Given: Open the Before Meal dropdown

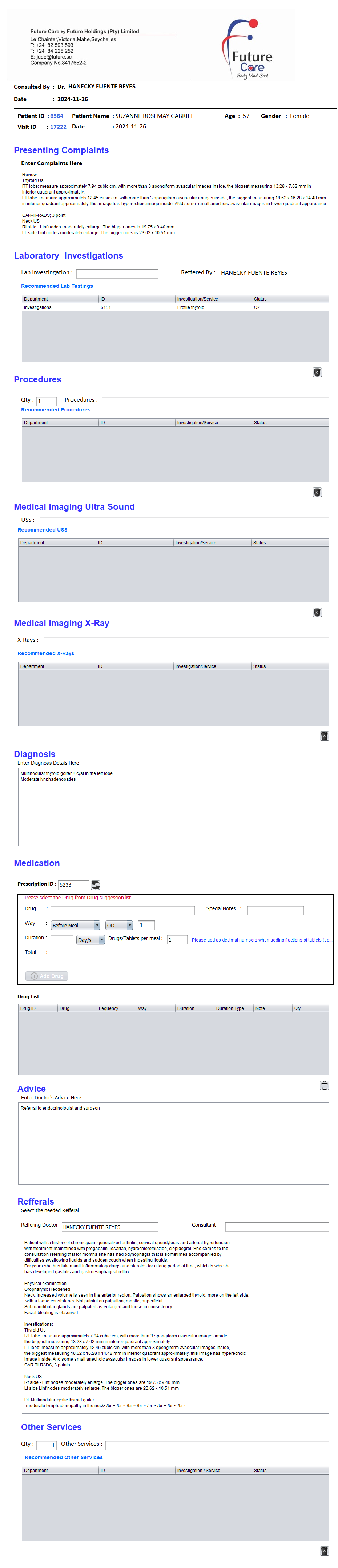Looking at the screenshot, I should (75, 925).
